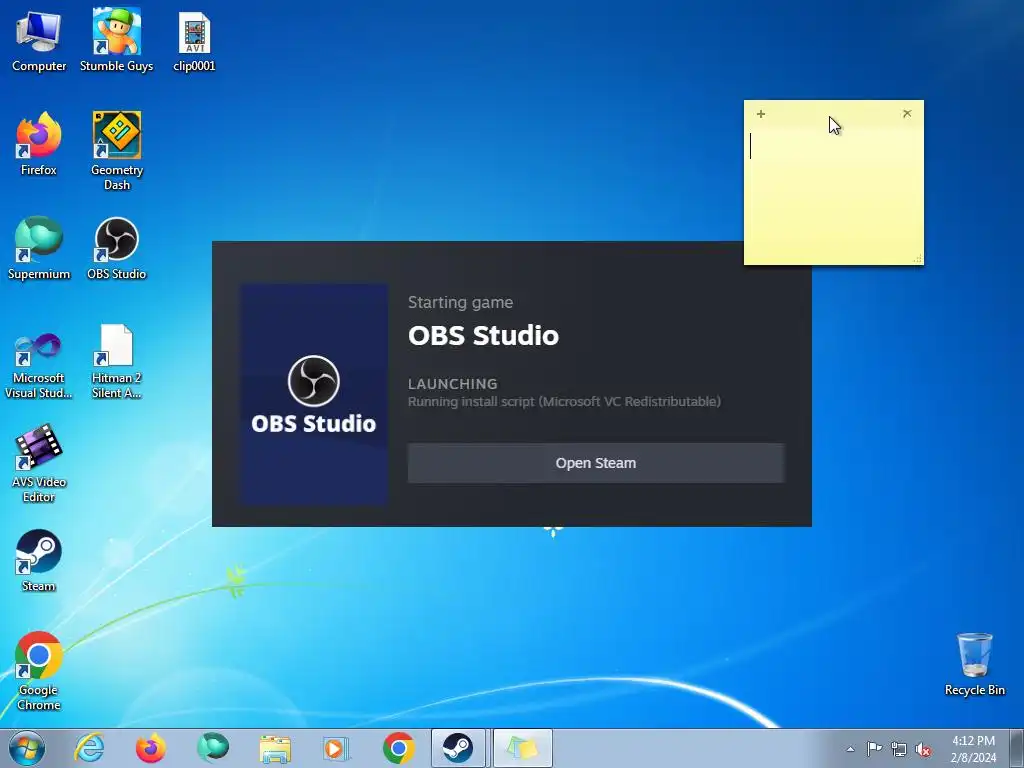
Task: Select the Hitman 2 Silent Assassin shortcut
Action: (117, 361)
